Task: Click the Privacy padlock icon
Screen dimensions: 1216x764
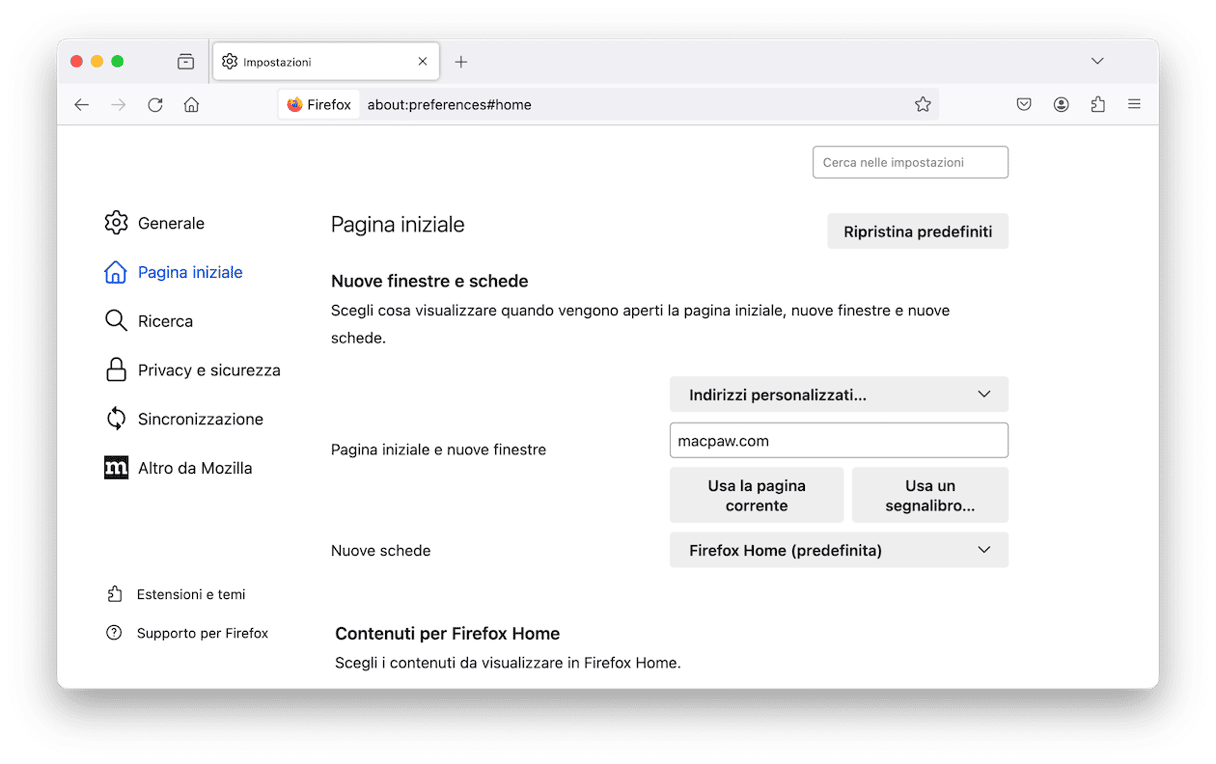Action: pyautogui.click(x=116, y=370)
